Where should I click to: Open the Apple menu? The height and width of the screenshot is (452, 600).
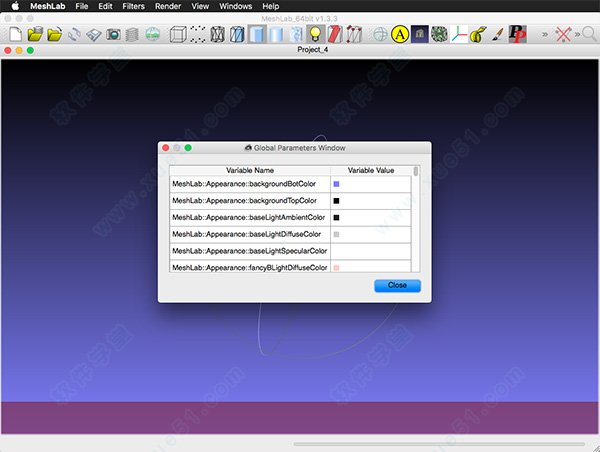click(15, 6)
